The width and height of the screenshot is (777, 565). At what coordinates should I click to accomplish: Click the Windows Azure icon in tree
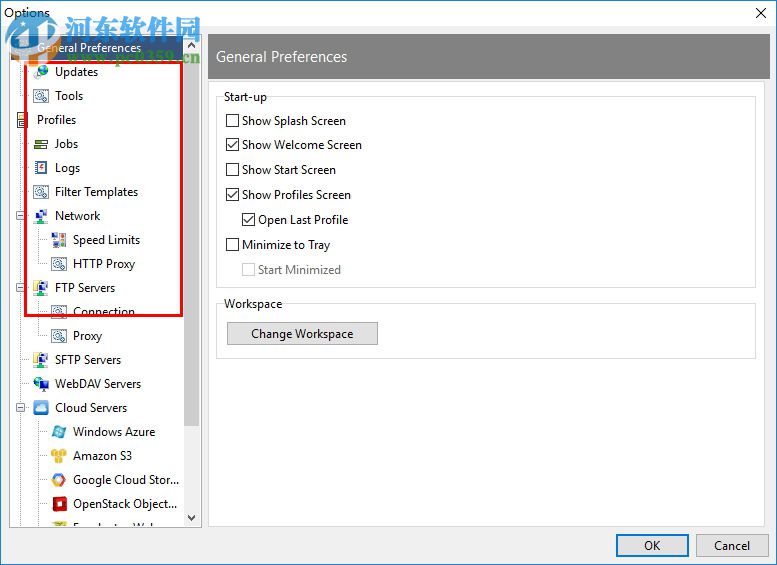click(59, 432)
